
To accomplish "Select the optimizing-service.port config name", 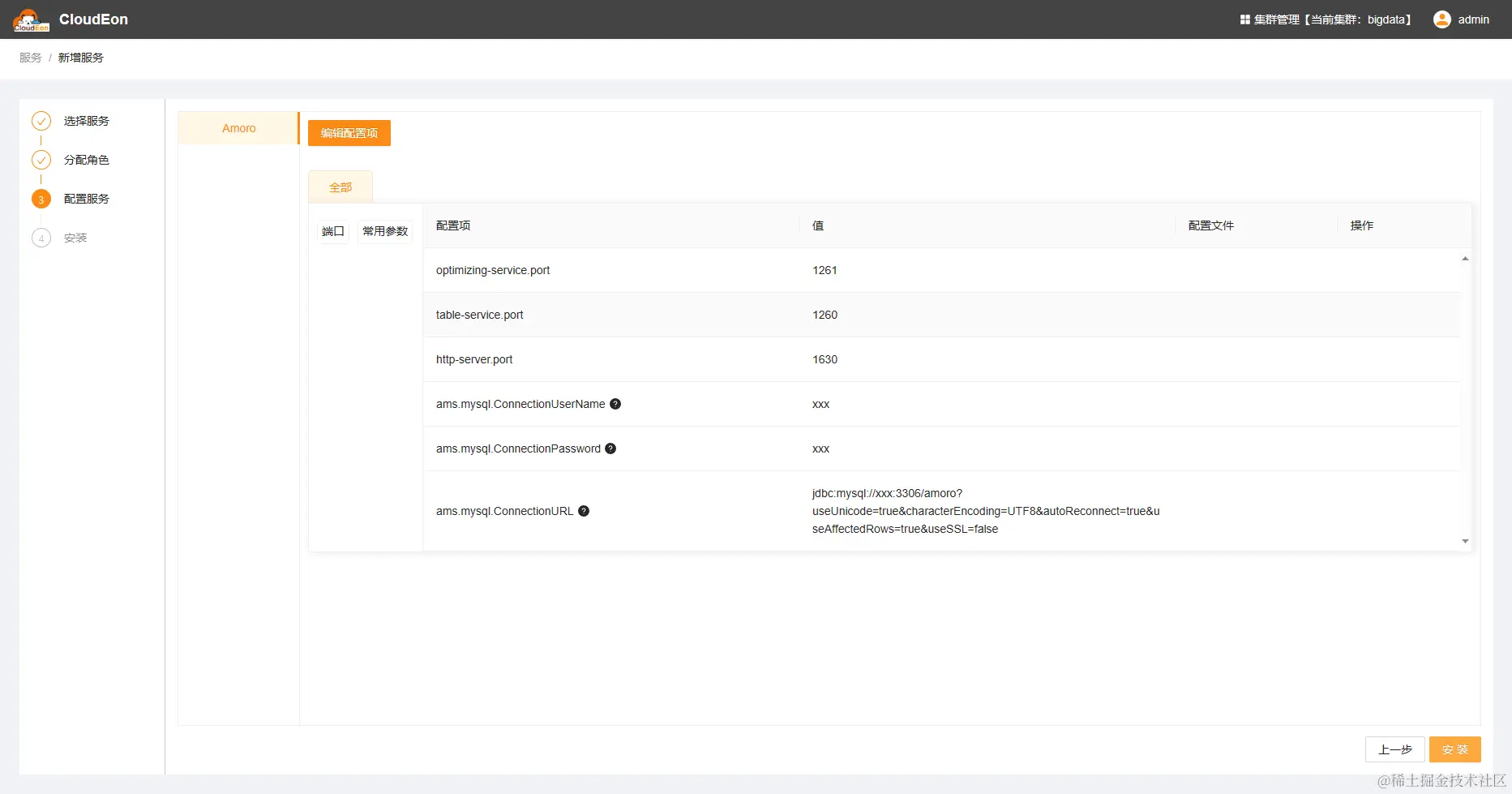I will click(493, 270).
